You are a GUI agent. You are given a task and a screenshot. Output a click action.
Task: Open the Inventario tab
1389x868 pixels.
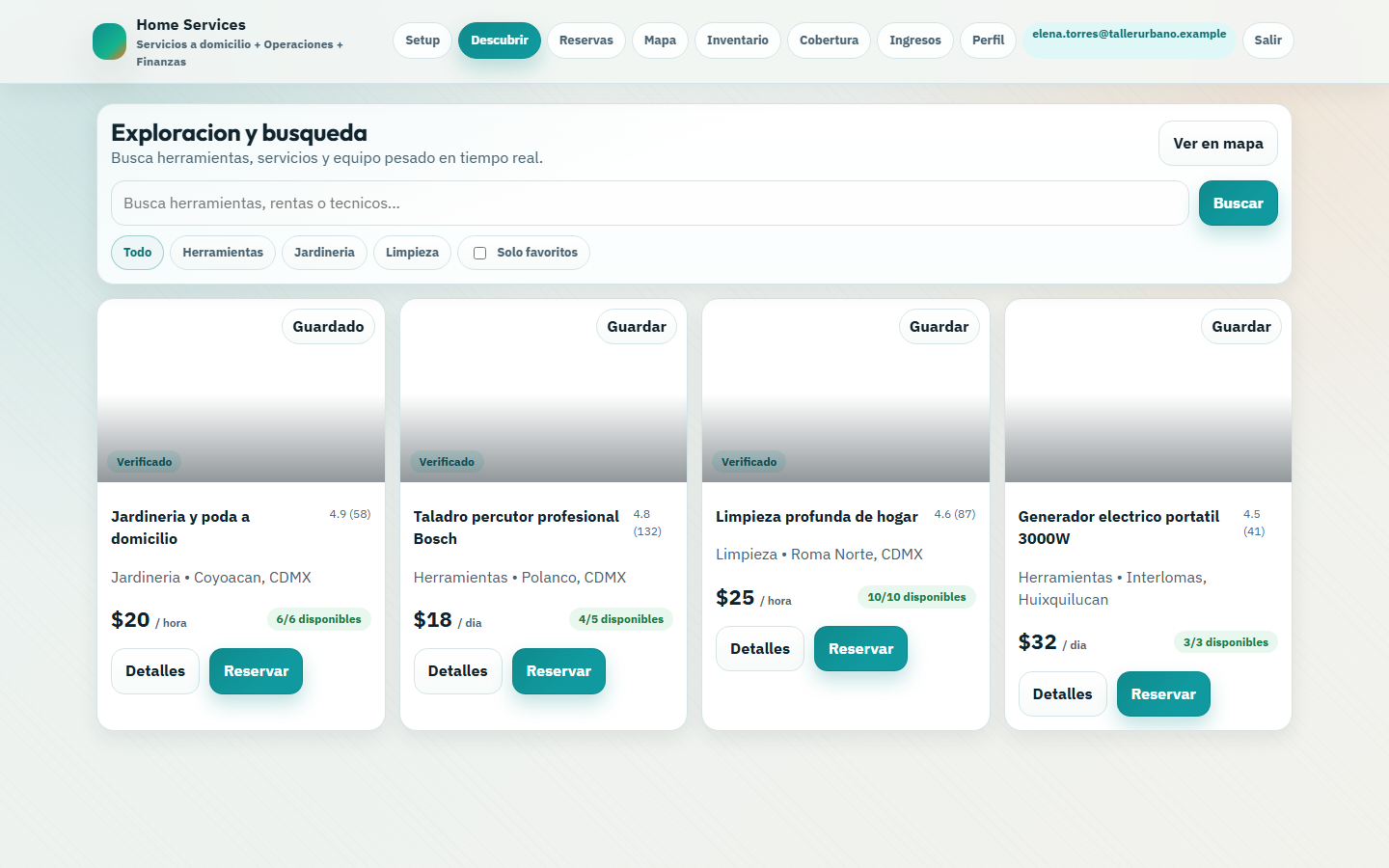pyautogui.click(x=738, y=41)
